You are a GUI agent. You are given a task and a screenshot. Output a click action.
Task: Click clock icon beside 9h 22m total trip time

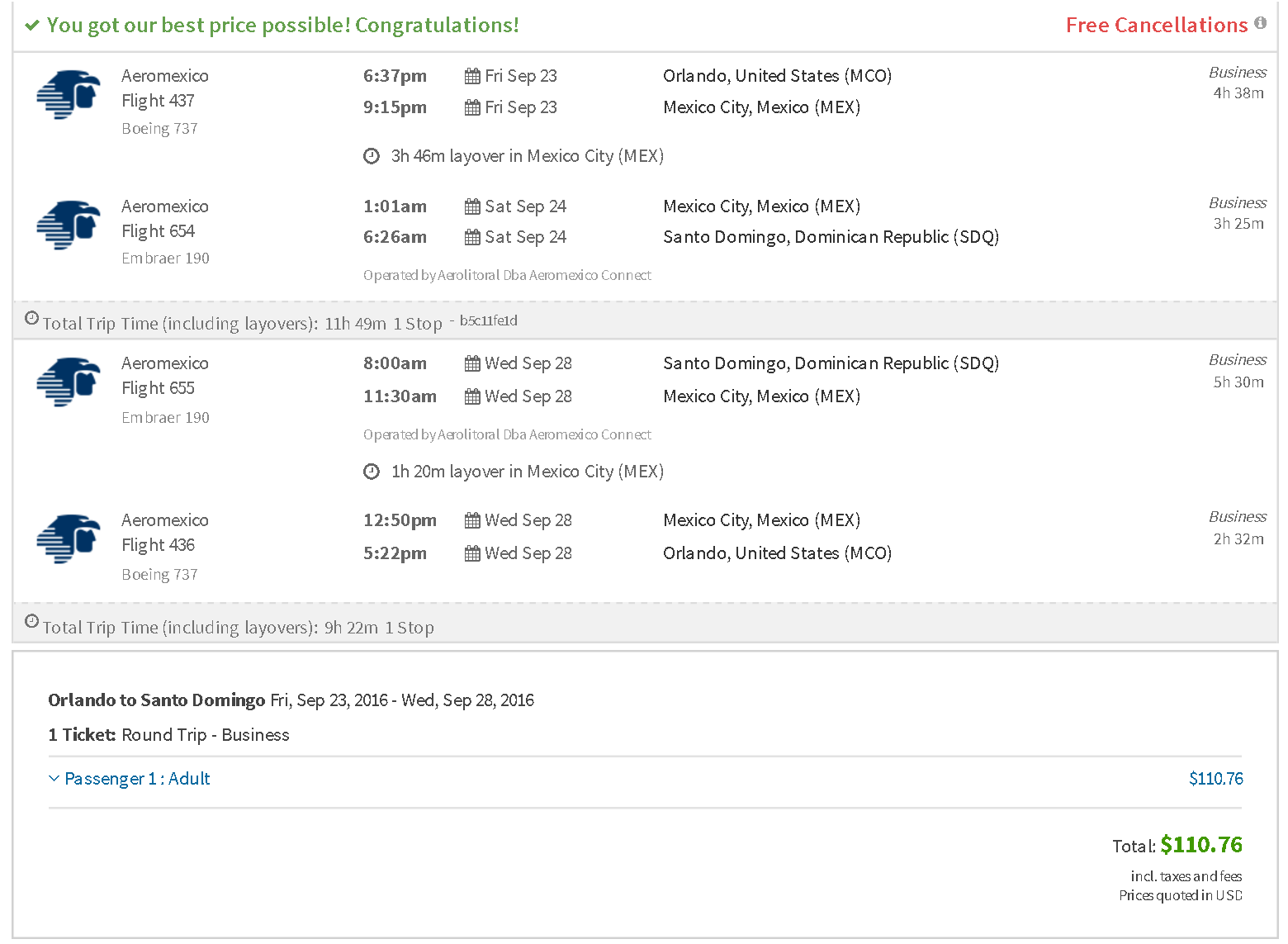31,621
